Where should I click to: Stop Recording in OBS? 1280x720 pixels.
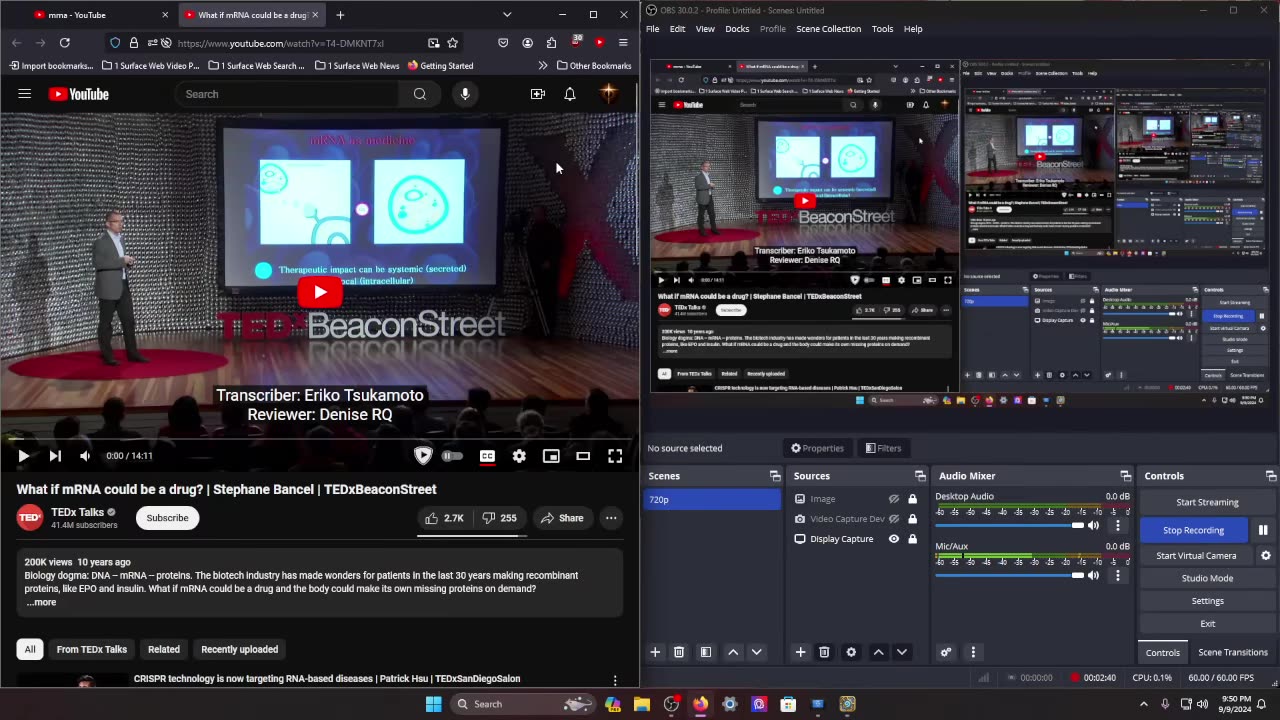click(1194, 530)
